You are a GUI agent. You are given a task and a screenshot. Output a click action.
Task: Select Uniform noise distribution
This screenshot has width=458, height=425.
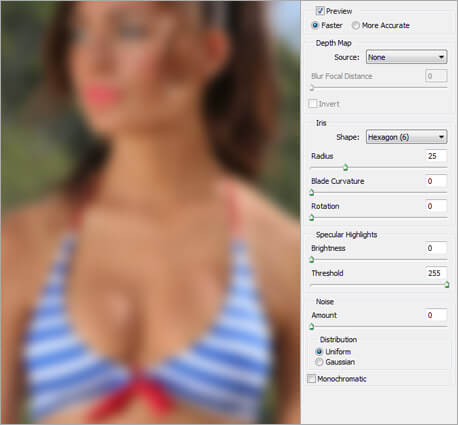coord(319,352)
